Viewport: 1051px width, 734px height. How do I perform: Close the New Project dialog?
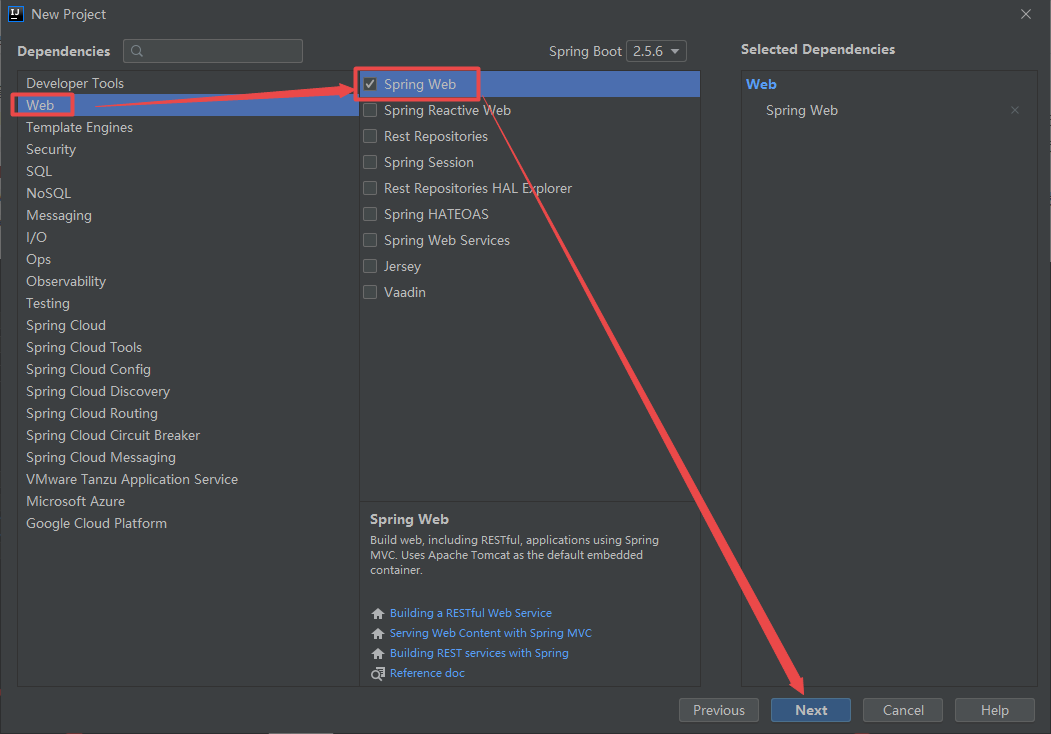1026,14
